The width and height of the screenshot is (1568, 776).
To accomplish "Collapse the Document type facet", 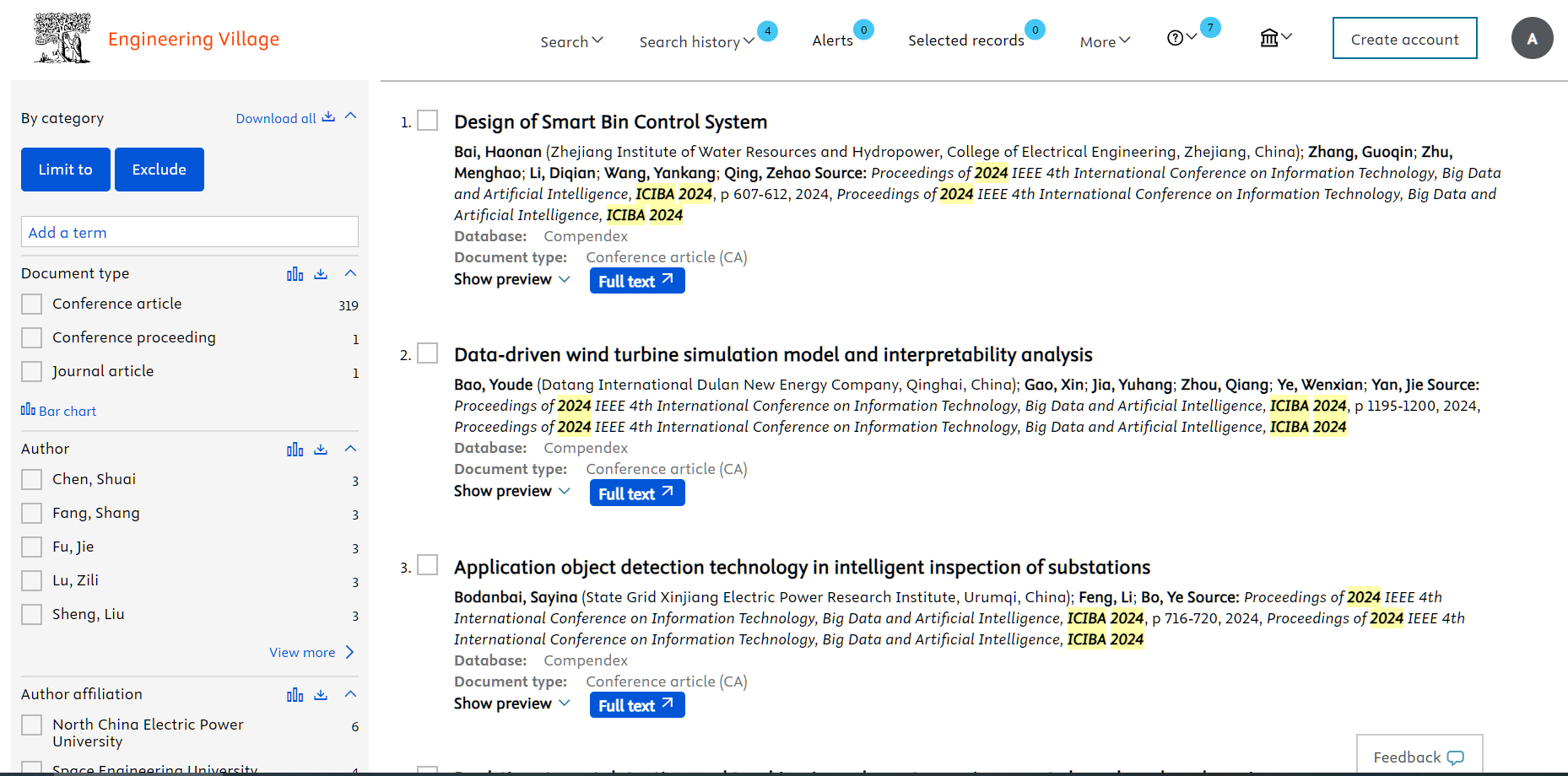I will point(351,273).
